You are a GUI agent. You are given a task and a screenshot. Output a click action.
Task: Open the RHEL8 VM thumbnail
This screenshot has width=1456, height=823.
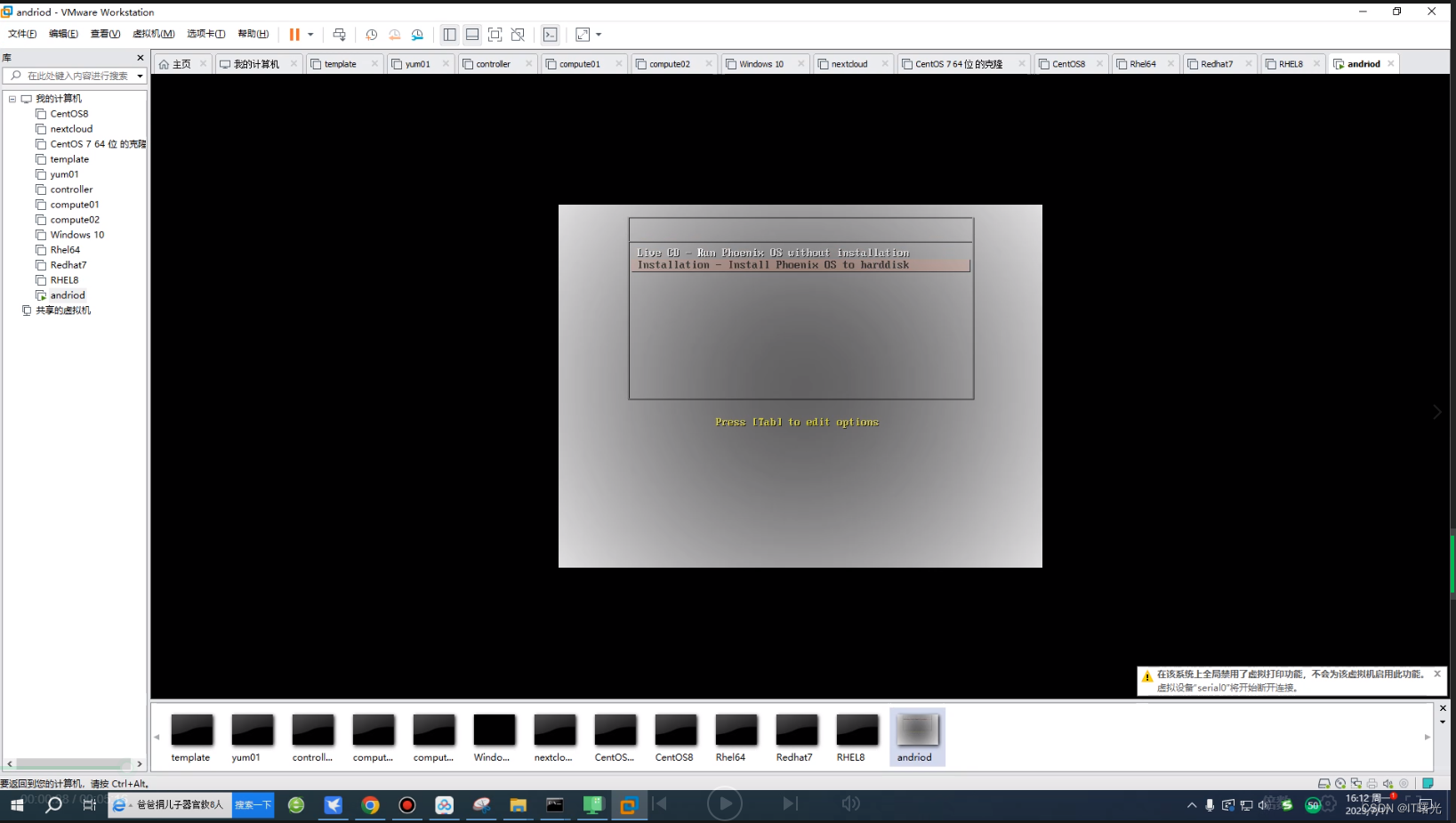click(x=857, y=738)
